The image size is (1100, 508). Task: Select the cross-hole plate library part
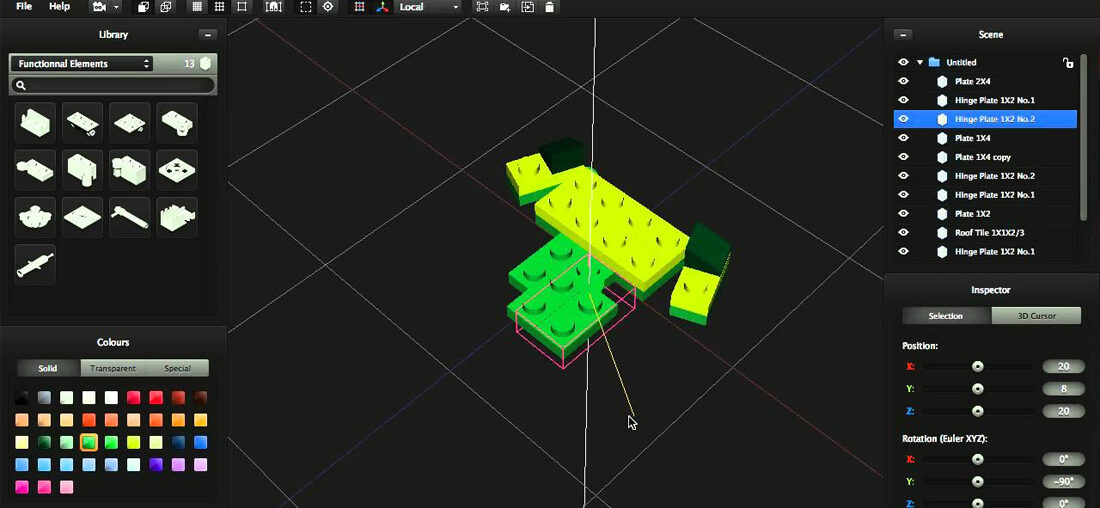coord(177,170)
